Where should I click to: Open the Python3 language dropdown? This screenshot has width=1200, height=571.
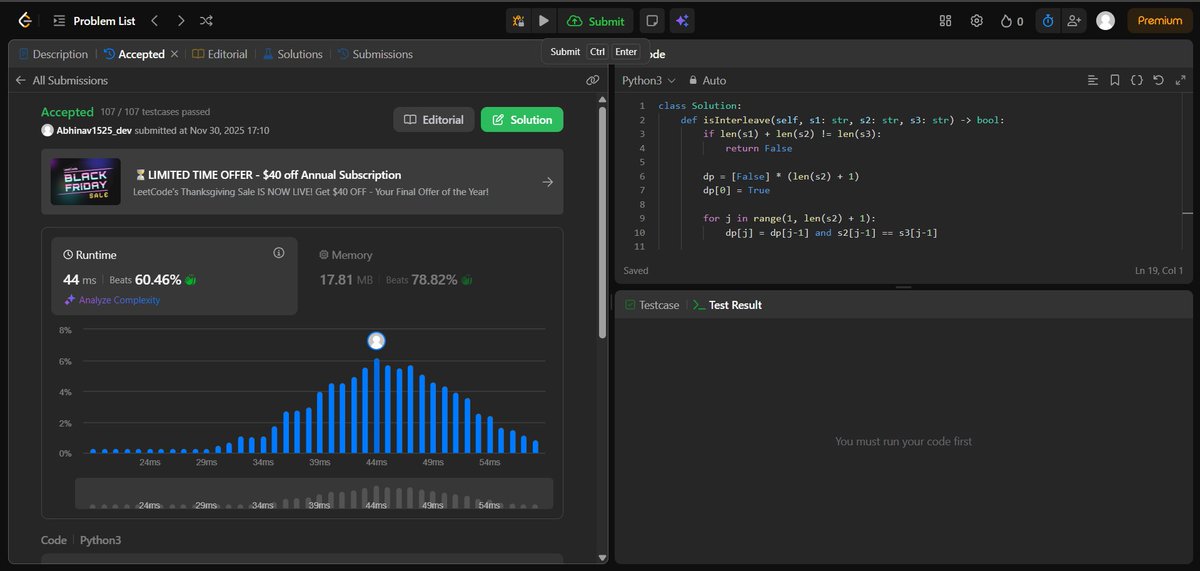click(x=649, y=80)
